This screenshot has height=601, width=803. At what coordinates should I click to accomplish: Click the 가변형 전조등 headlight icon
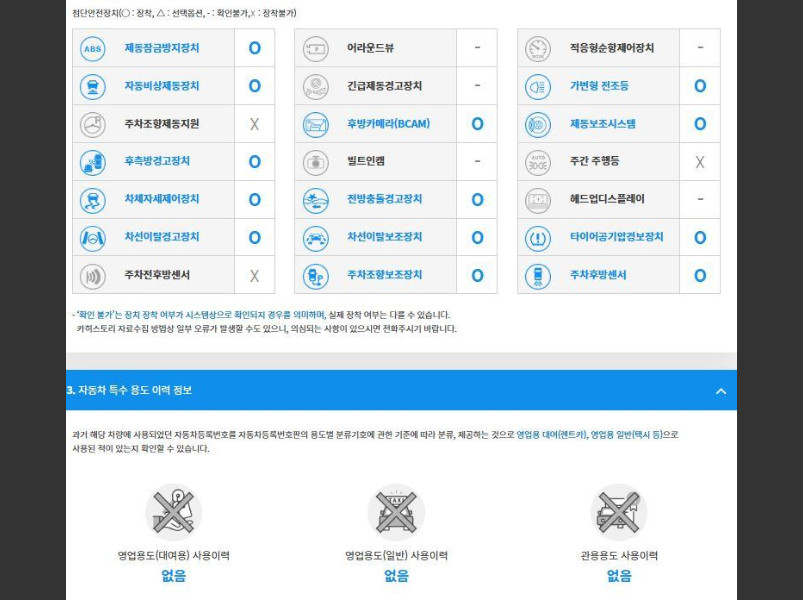pyautogui.click(x=538, y=86)
